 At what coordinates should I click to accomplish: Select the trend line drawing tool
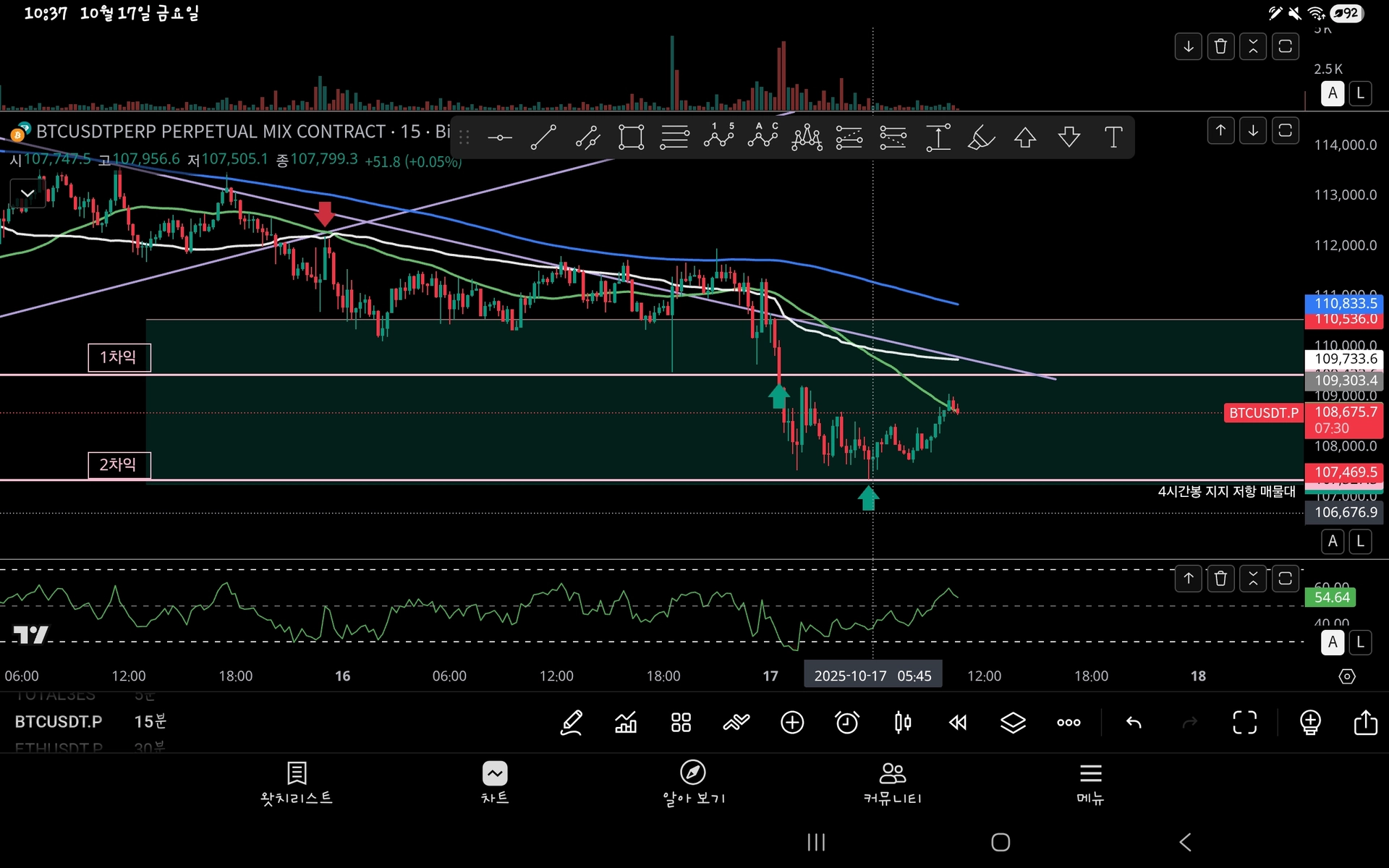543,137
